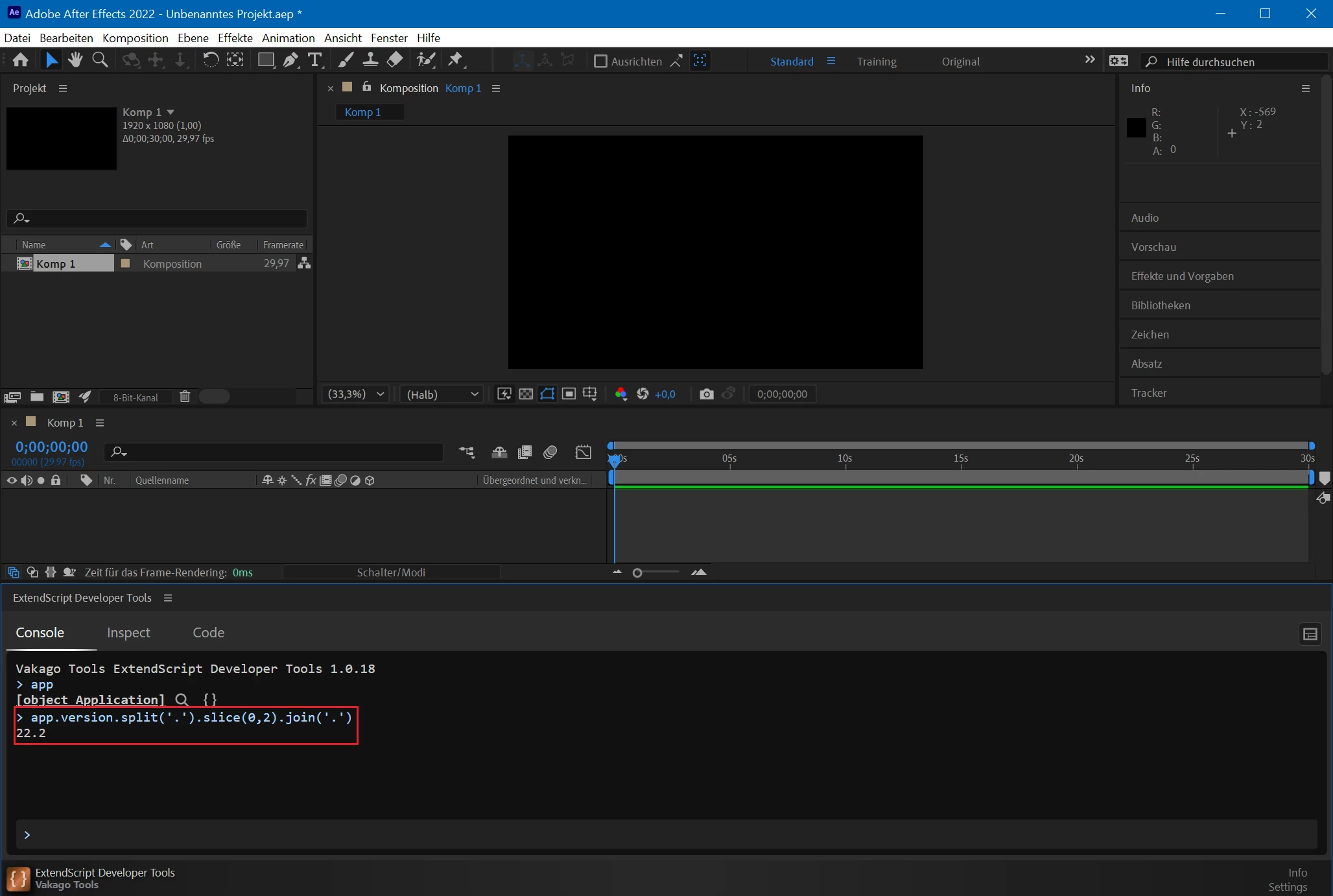1333x896 pixels.
Task: Open the (33,3%) zoom dropdown
Action: click(356, 394)
